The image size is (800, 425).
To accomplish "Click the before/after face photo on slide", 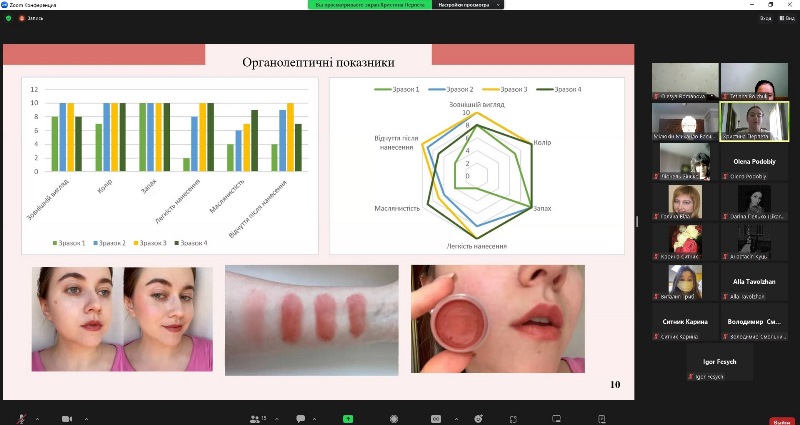I will [x=122, y=319].
